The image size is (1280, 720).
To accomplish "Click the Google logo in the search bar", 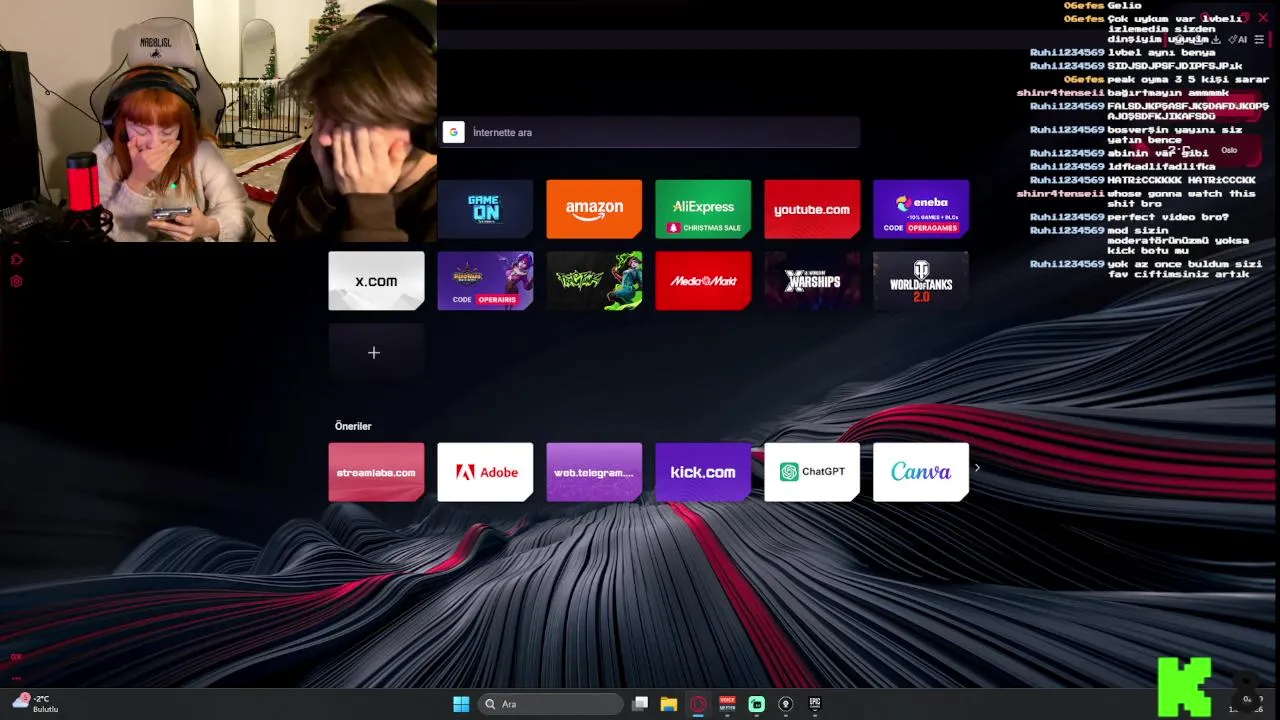I will click(x=453, y=132).
